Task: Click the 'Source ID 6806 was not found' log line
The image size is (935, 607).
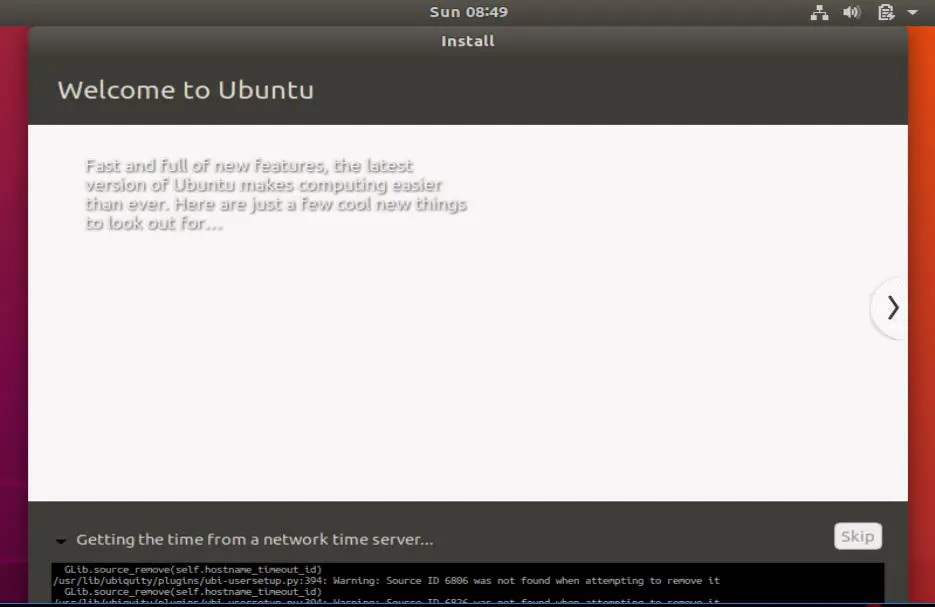Action: 386,580
